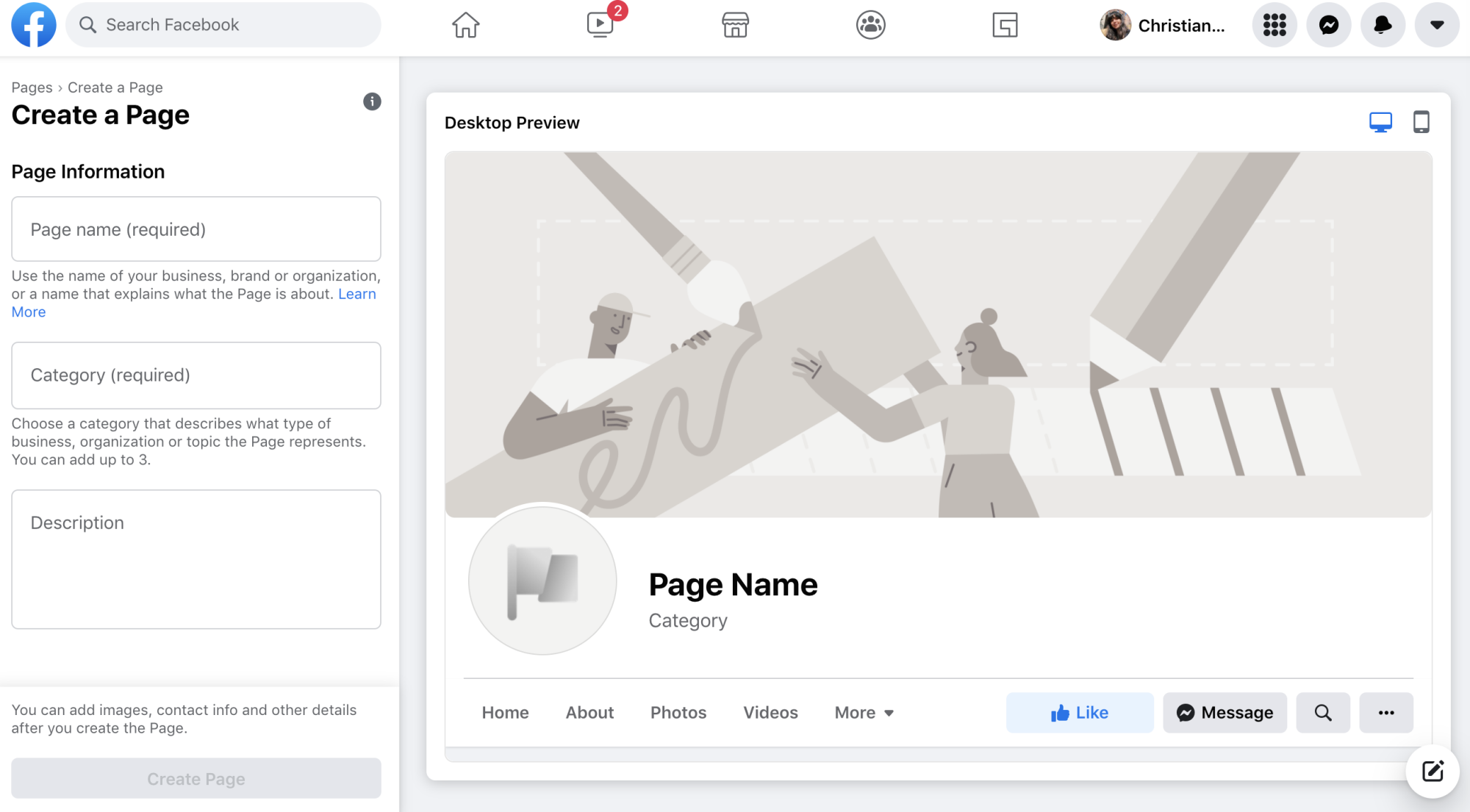Click the Facebook home icon
Image resolution: width=1470 pixels, height=812 pixels.
point(465,24)
